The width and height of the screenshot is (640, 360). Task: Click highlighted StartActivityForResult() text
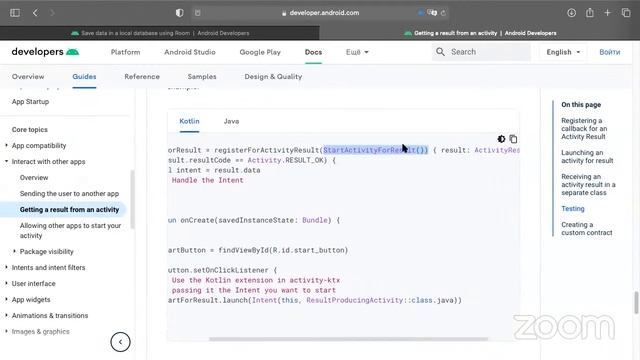click(x=376, y=150)
